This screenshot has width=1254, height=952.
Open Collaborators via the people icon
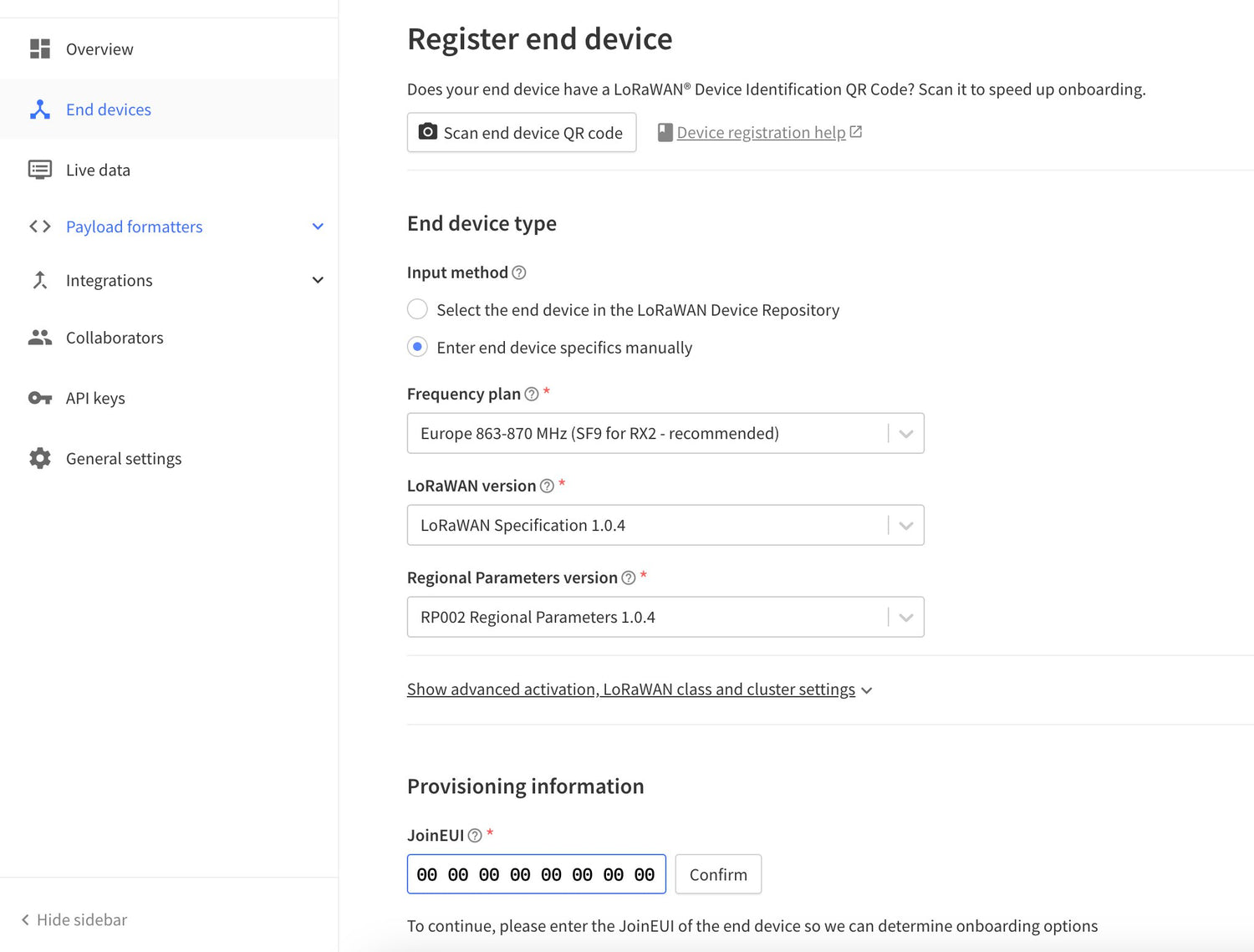click(x=39, y=337)
